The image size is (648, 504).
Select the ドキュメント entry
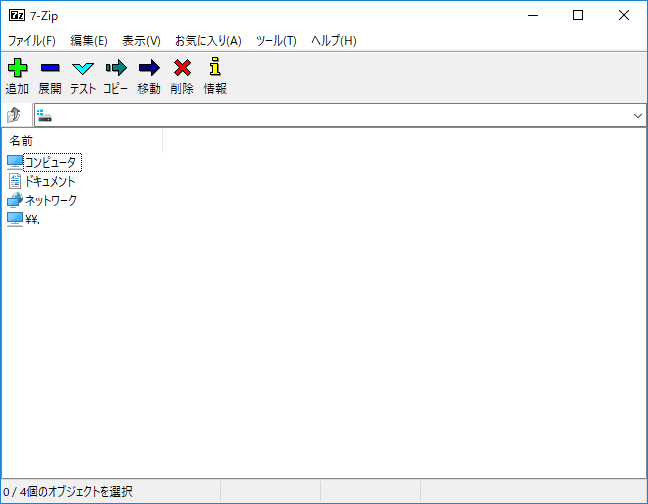[x=50, y=181]
